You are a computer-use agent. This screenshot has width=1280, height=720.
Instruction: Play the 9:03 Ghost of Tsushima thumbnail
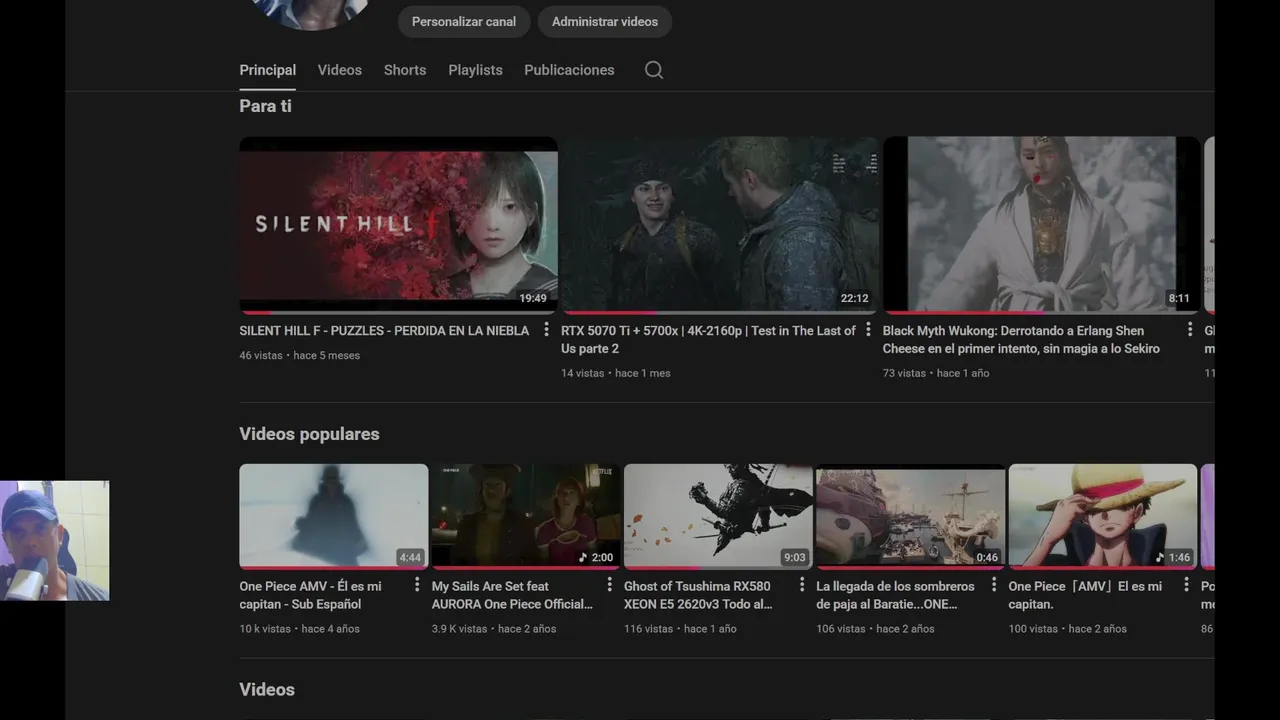[718, 516]
